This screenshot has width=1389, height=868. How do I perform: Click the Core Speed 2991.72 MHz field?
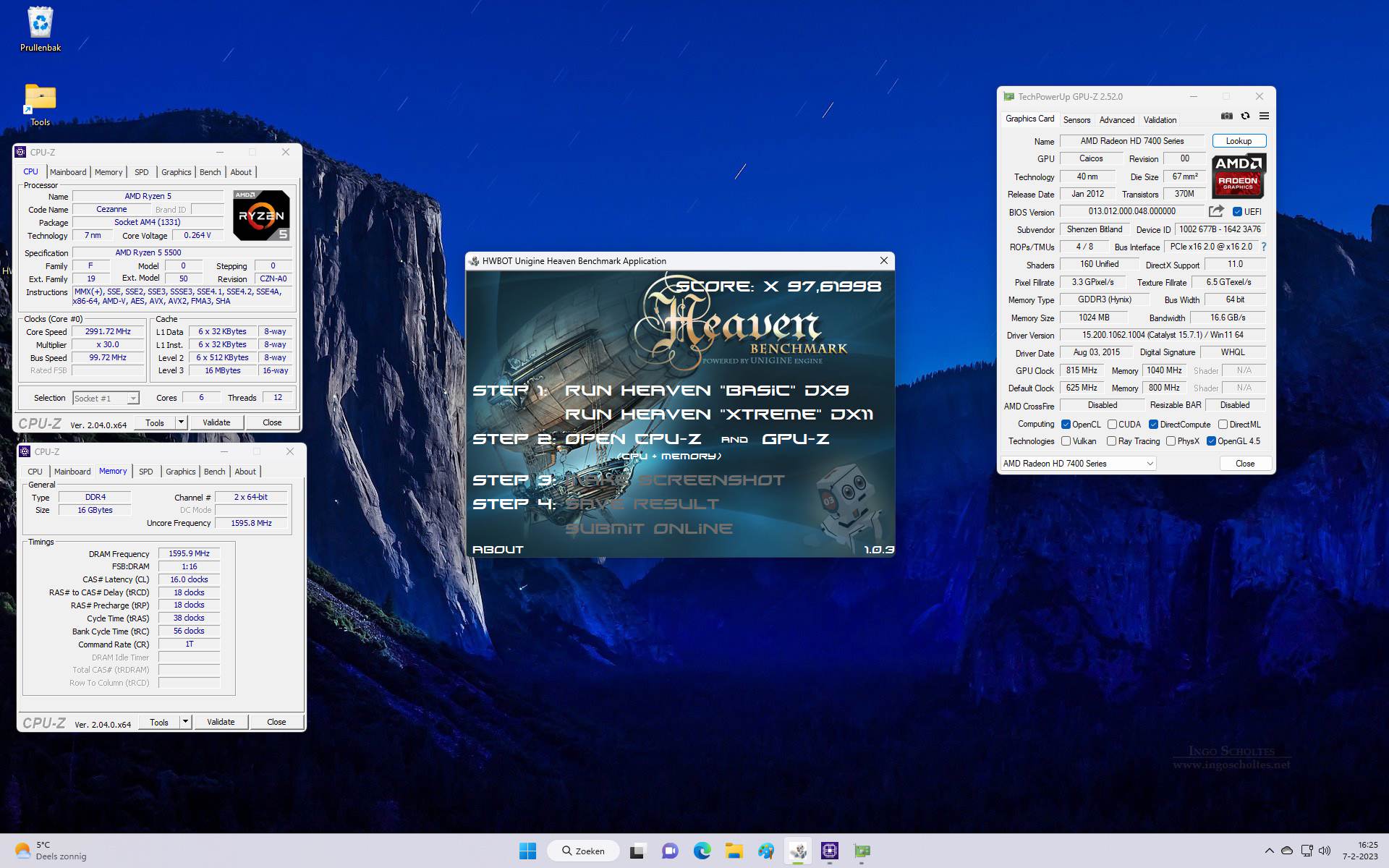click(108, 332)
